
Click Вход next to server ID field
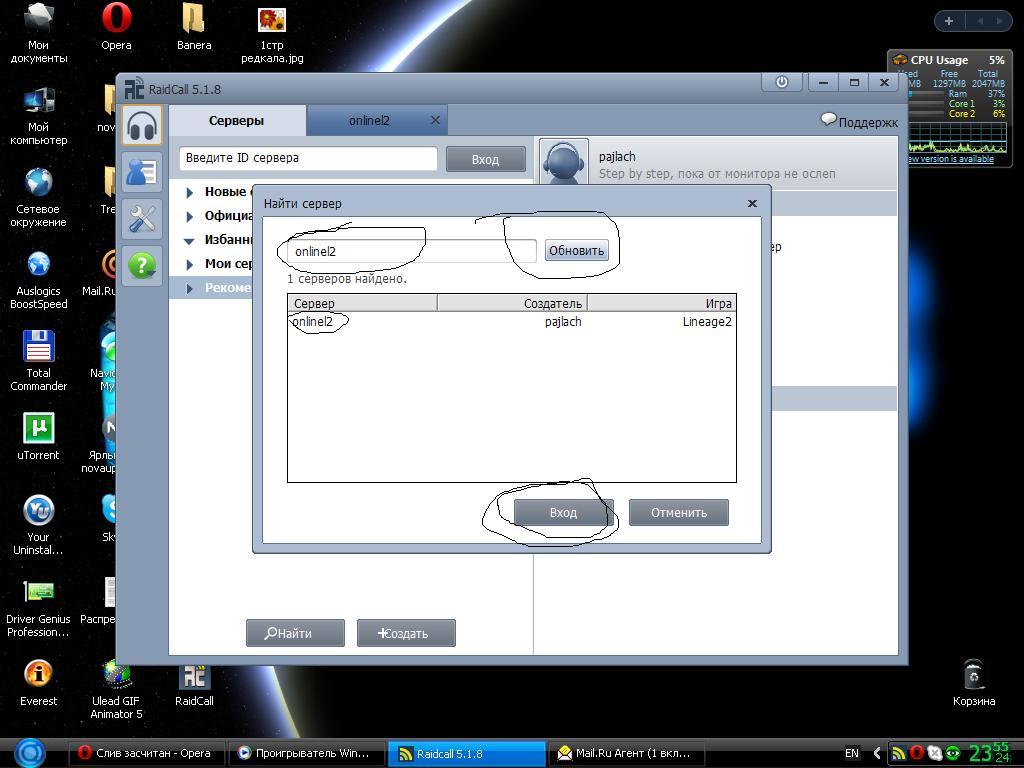485,159
